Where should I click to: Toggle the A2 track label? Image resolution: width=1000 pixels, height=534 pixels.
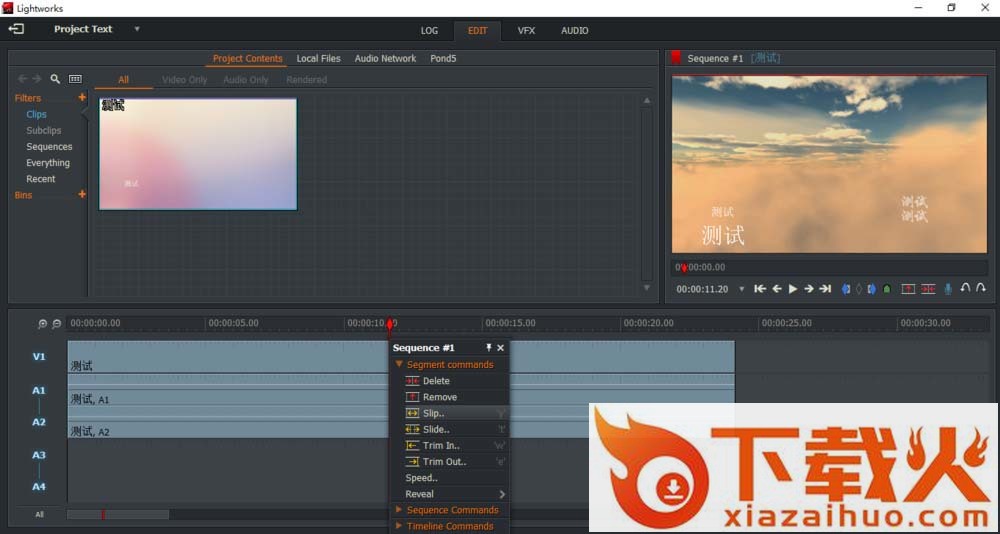(39, 422)
